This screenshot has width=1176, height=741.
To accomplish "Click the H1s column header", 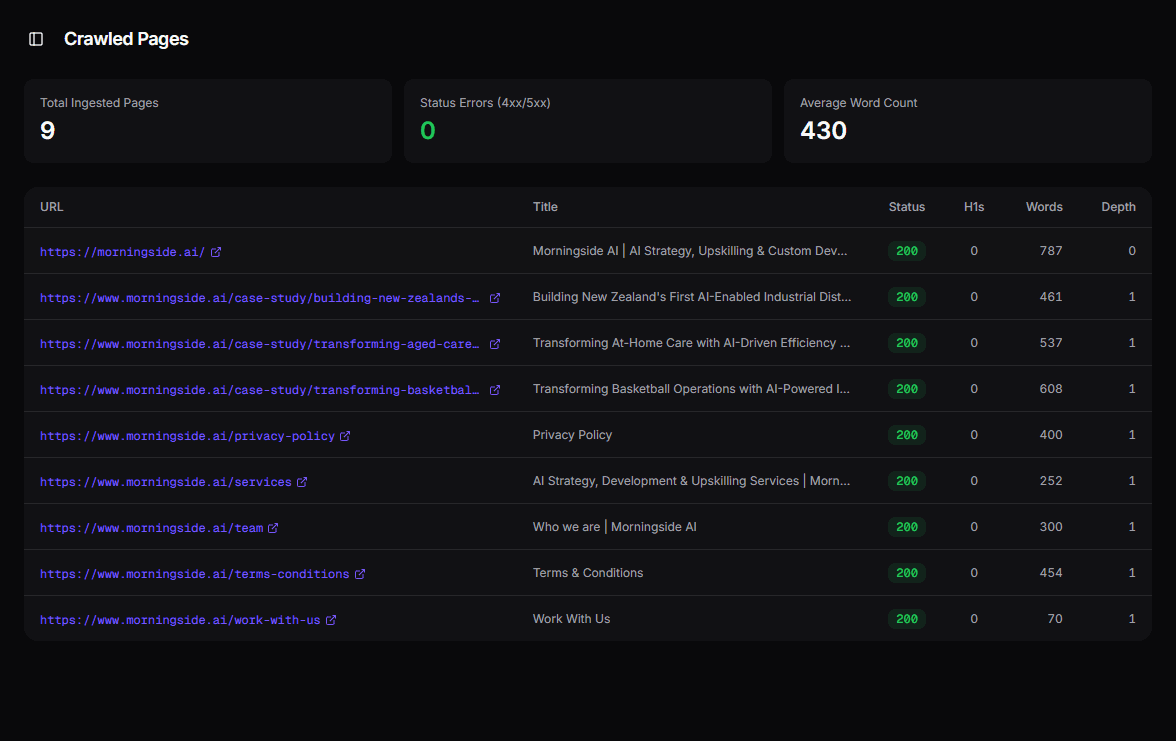I will (974, 207).
